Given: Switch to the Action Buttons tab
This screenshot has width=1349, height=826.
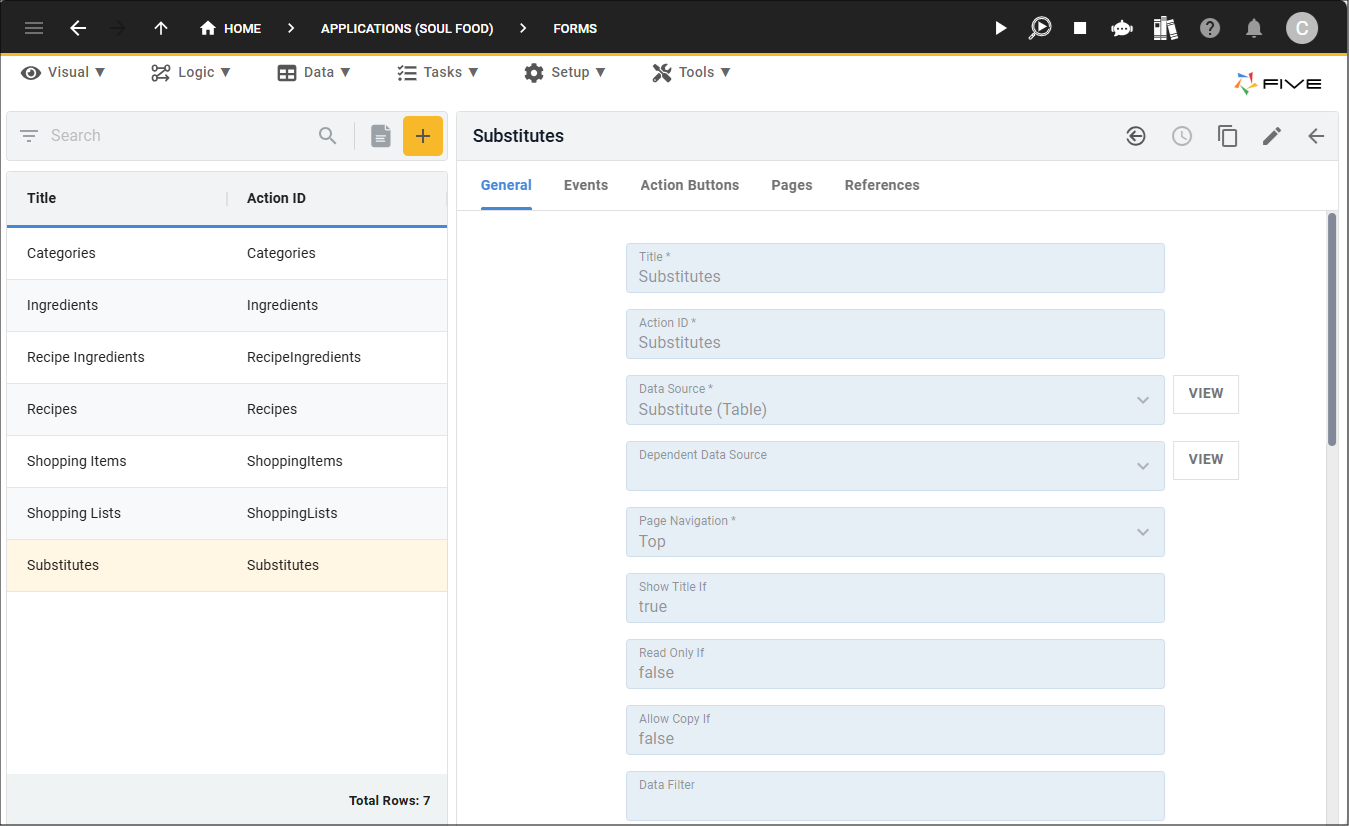Looking at the screenshot, I should [689, 185].
